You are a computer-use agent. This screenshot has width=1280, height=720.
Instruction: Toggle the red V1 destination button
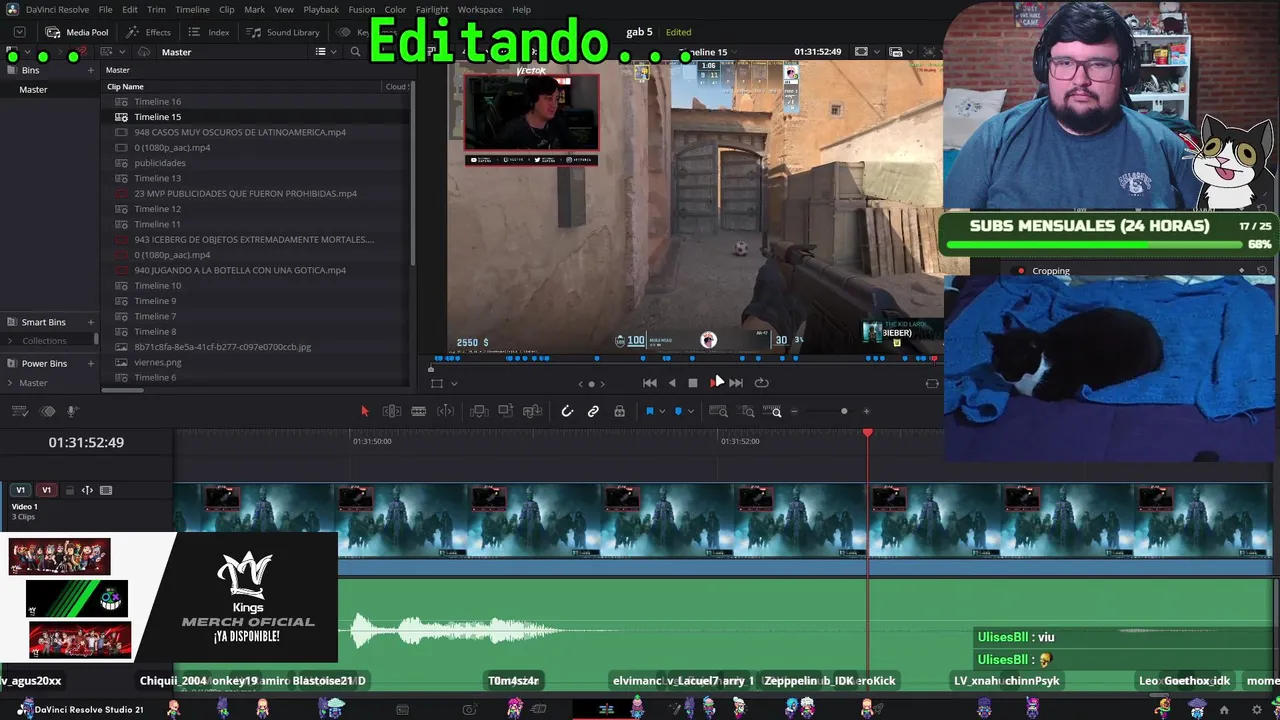point(46,490)
